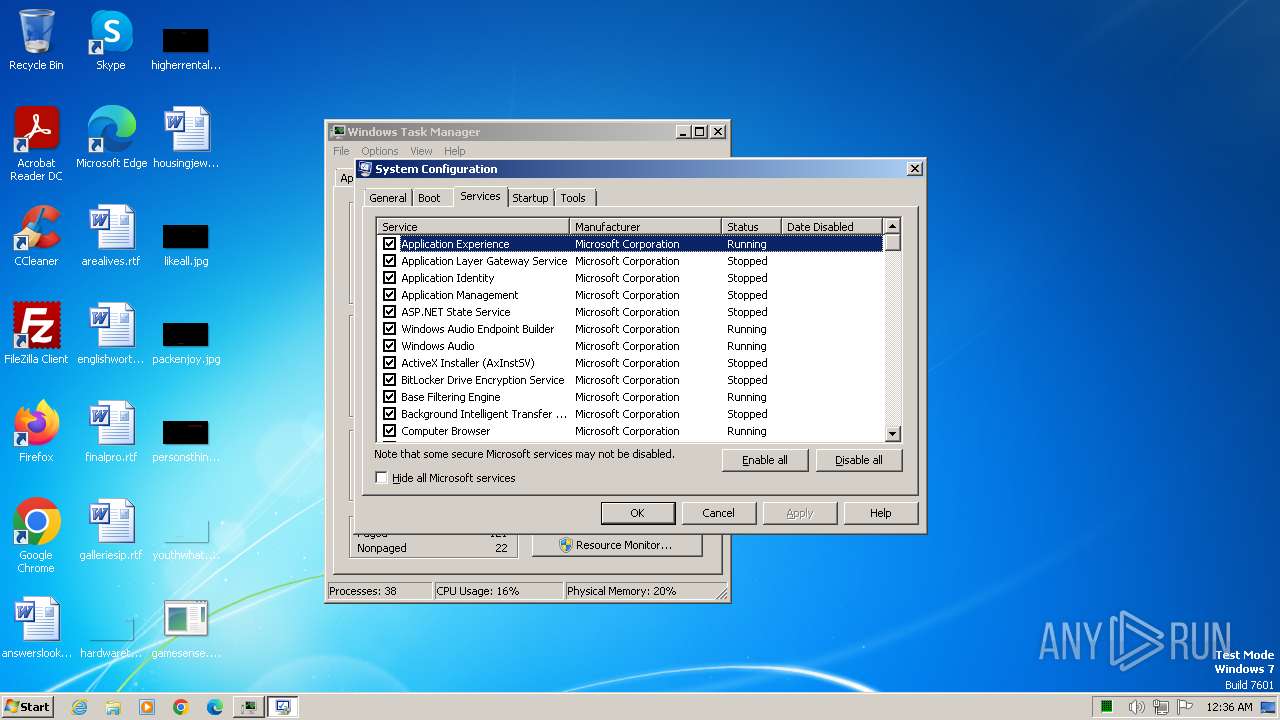Open the Start menu

point(28,707)
